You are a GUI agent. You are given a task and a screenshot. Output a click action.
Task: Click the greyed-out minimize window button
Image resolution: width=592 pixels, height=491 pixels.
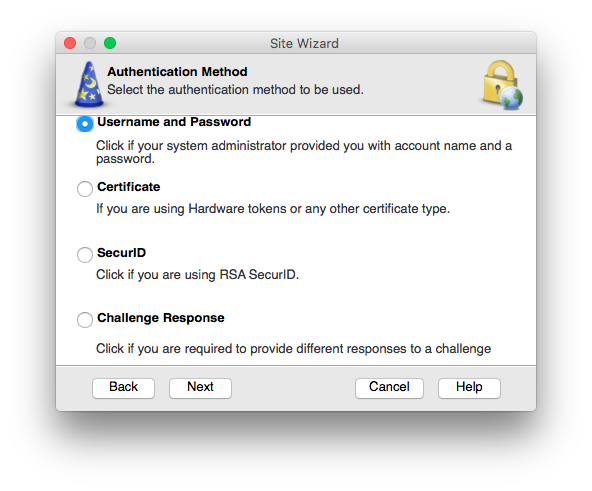pos(90,43)
